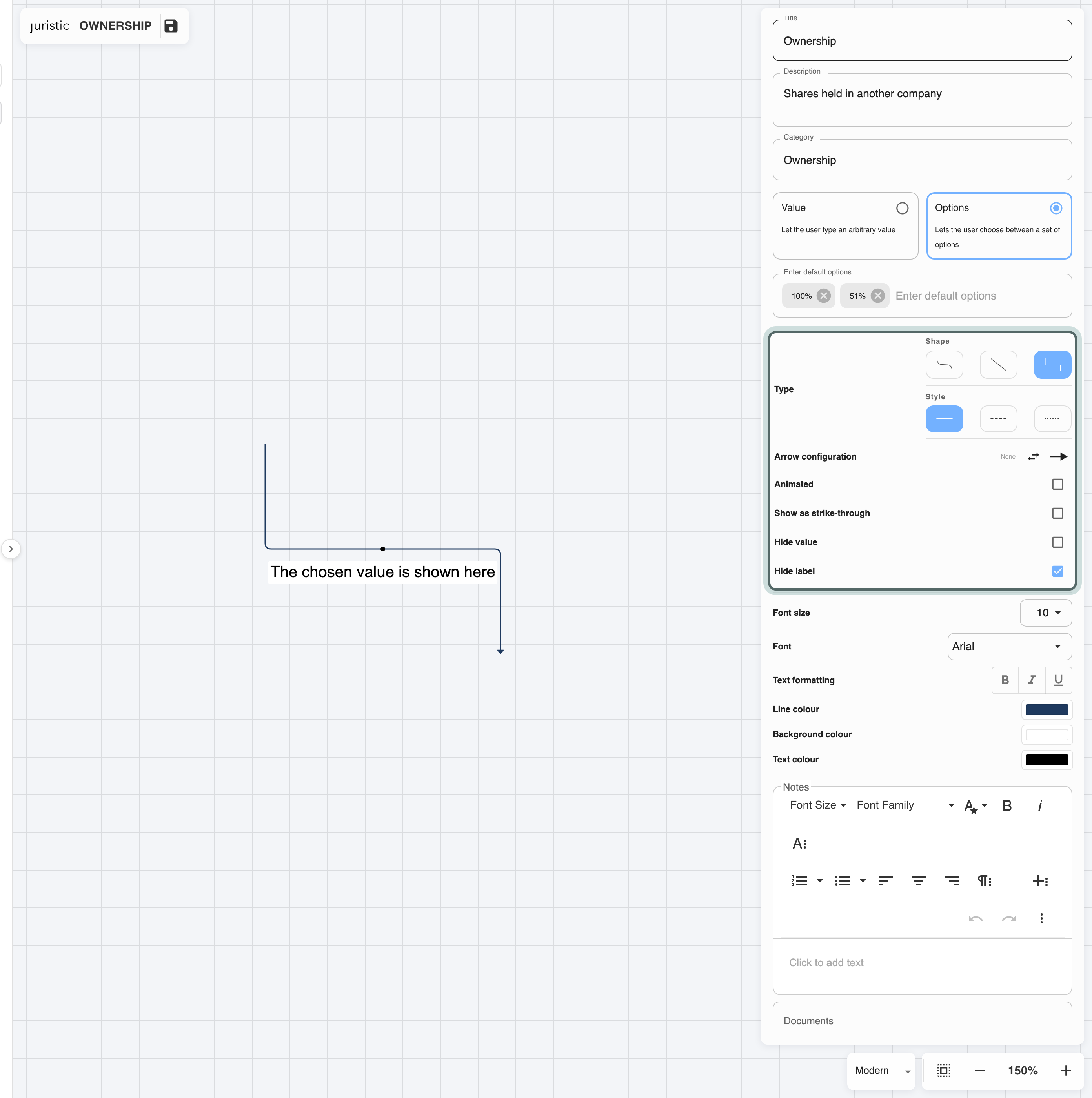Click the 150% zoom level
The width and height of the screenshot is (1092, 1098).
tap(1023, 1071)
